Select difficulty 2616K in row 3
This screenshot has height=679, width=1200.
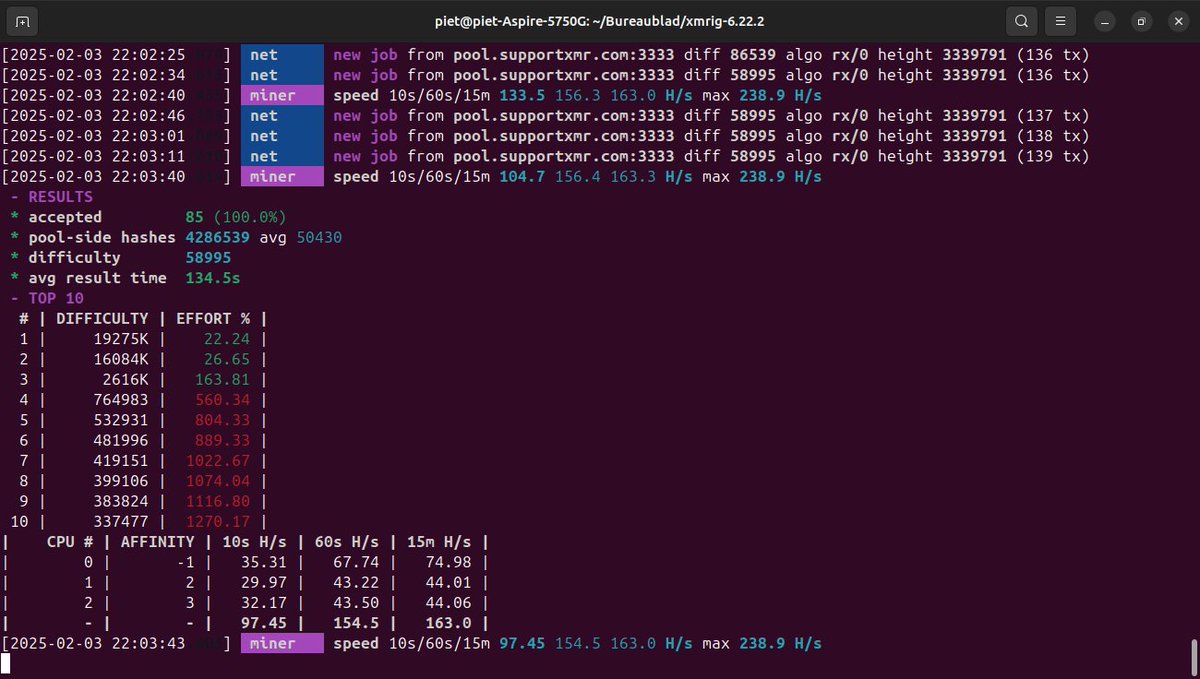coord(126,379)
